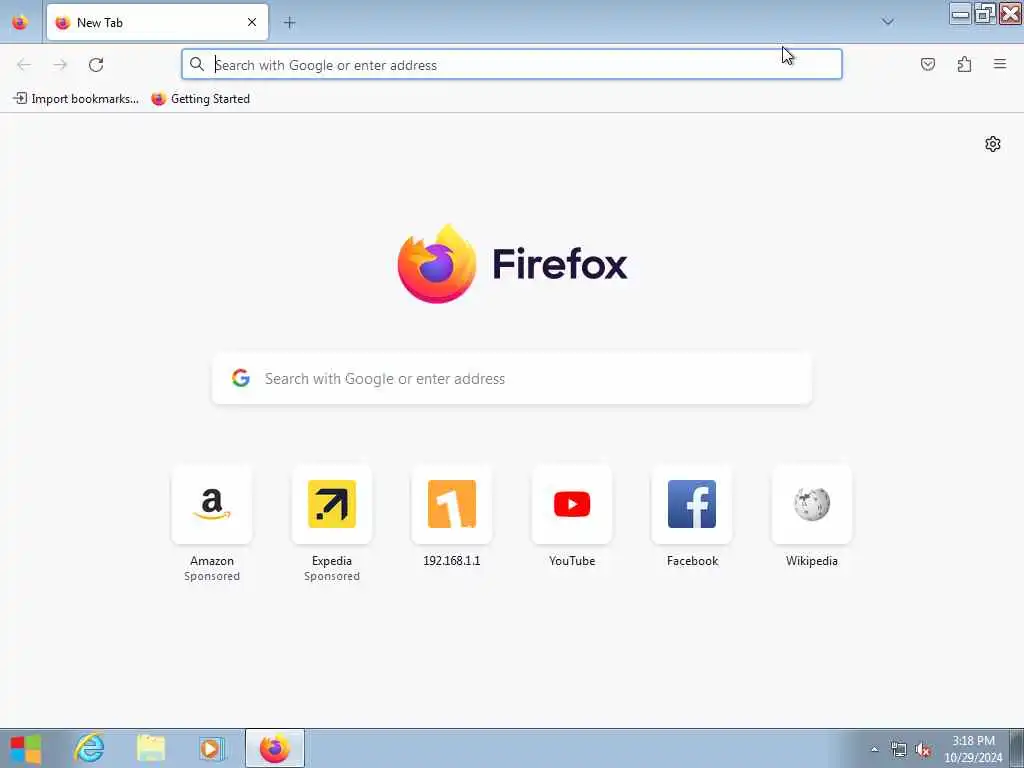The width and height of the screenshot is (1024, 768).
Task: Click the Facebook label text
Action: [692, 561]
